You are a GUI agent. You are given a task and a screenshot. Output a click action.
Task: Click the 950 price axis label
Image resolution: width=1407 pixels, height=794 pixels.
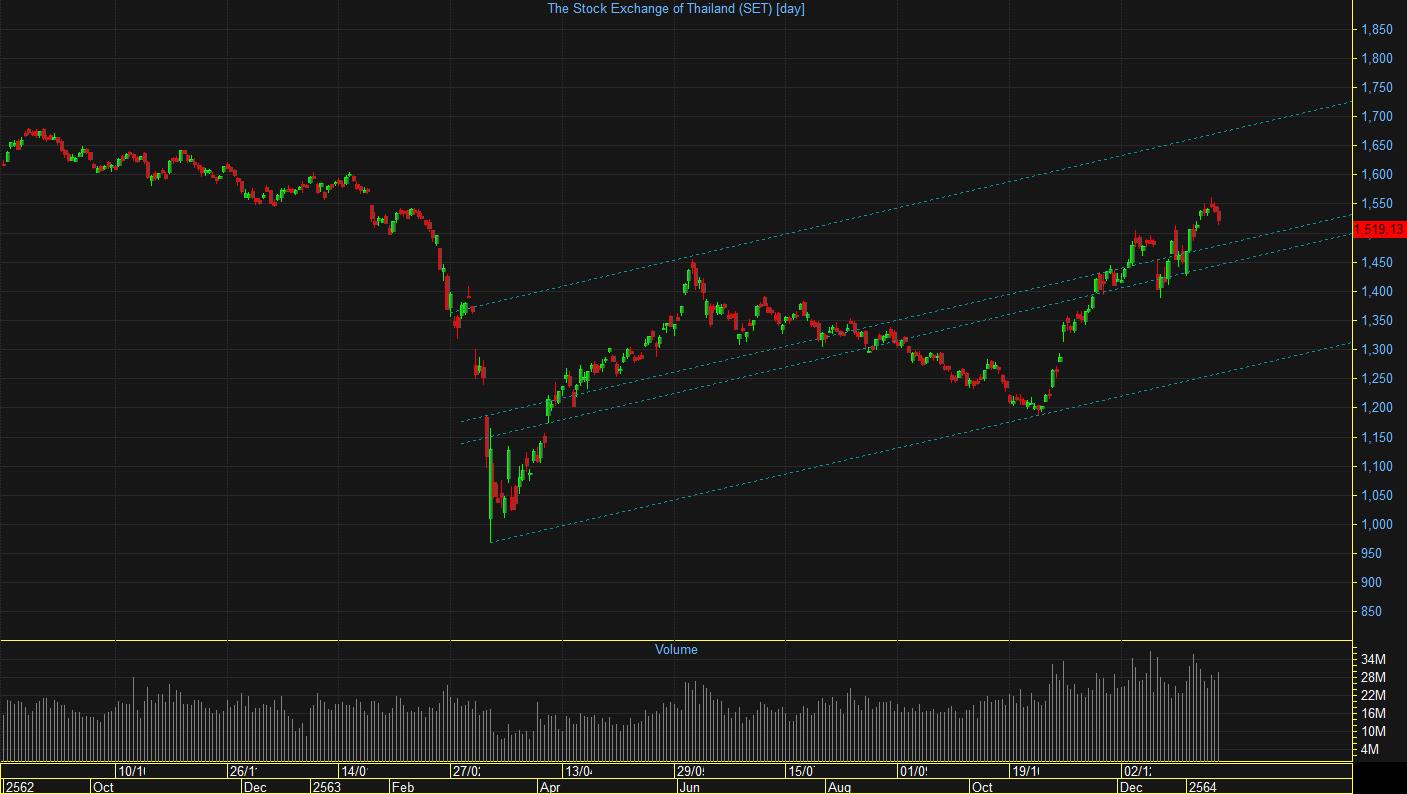[x=1372, y=554]
